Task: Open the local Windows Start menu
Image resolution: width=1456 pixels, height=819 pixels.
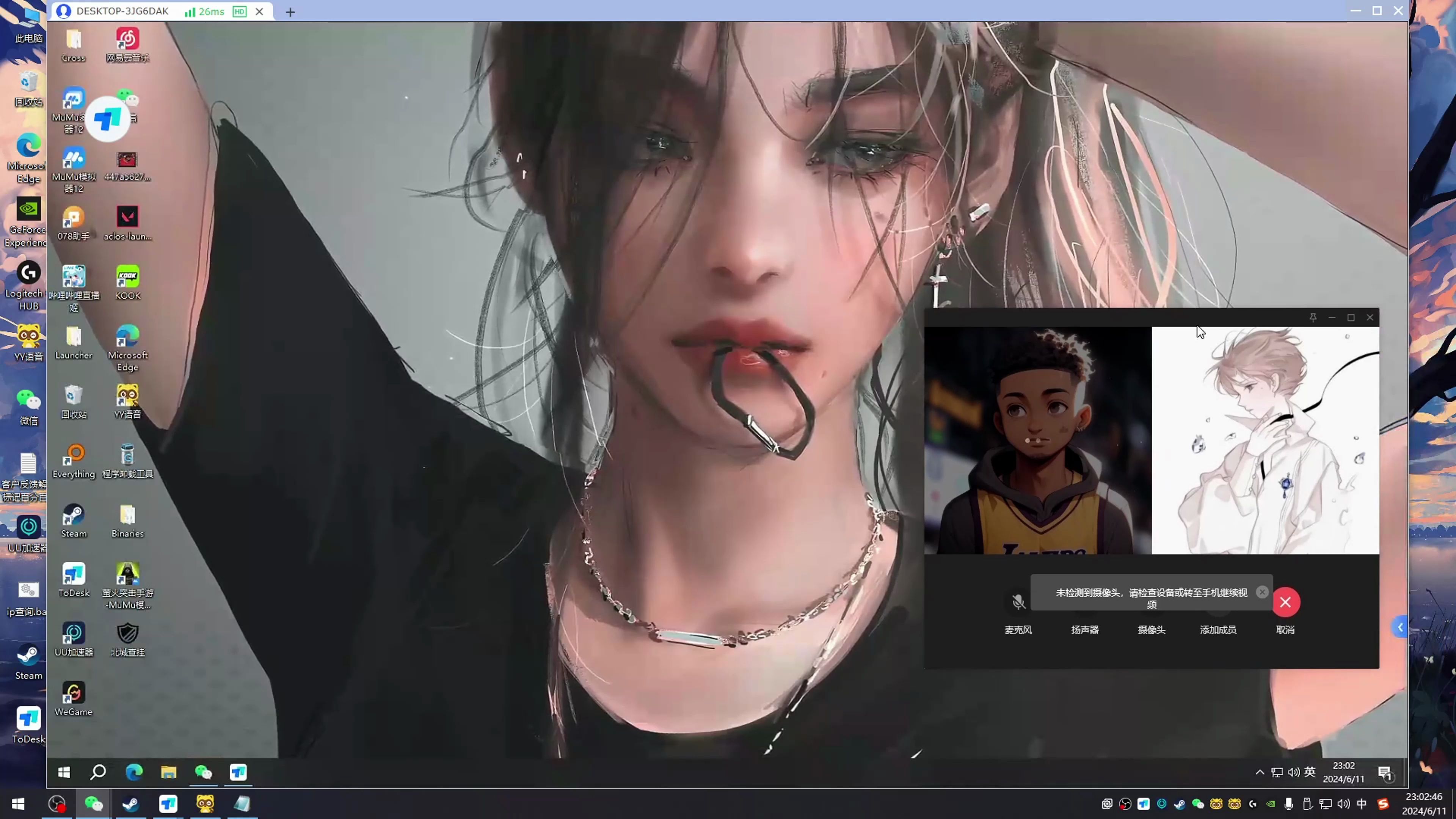Action: coord(18,804)
